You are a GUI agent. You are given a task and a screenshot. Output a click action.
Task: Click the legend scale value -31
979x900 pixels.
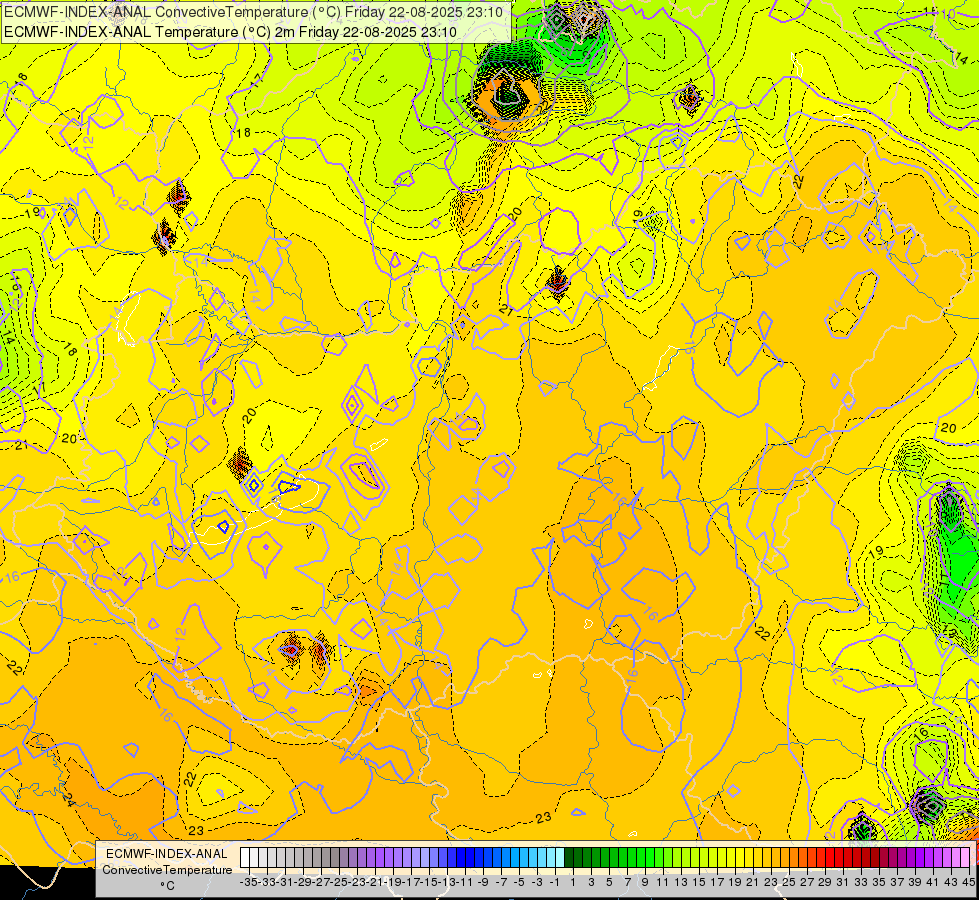285,883
